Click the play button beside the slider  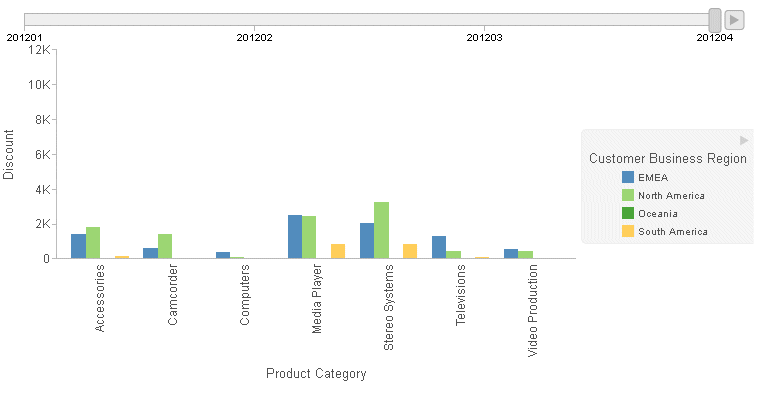(x=734, y=20)
